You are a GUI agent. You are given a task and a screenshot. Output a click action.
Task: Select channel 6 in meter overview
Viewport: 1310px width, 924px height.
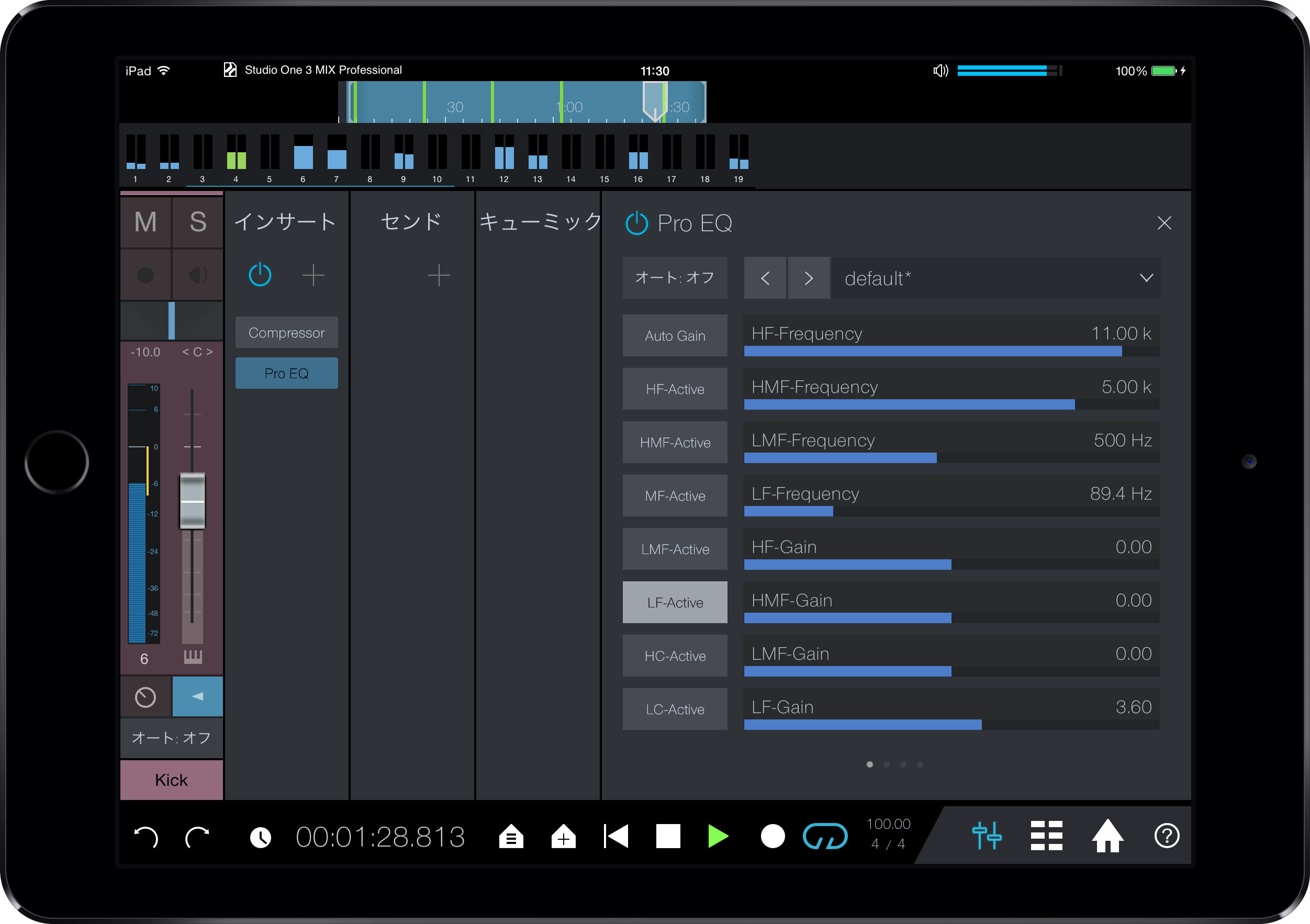coord(303,158)
